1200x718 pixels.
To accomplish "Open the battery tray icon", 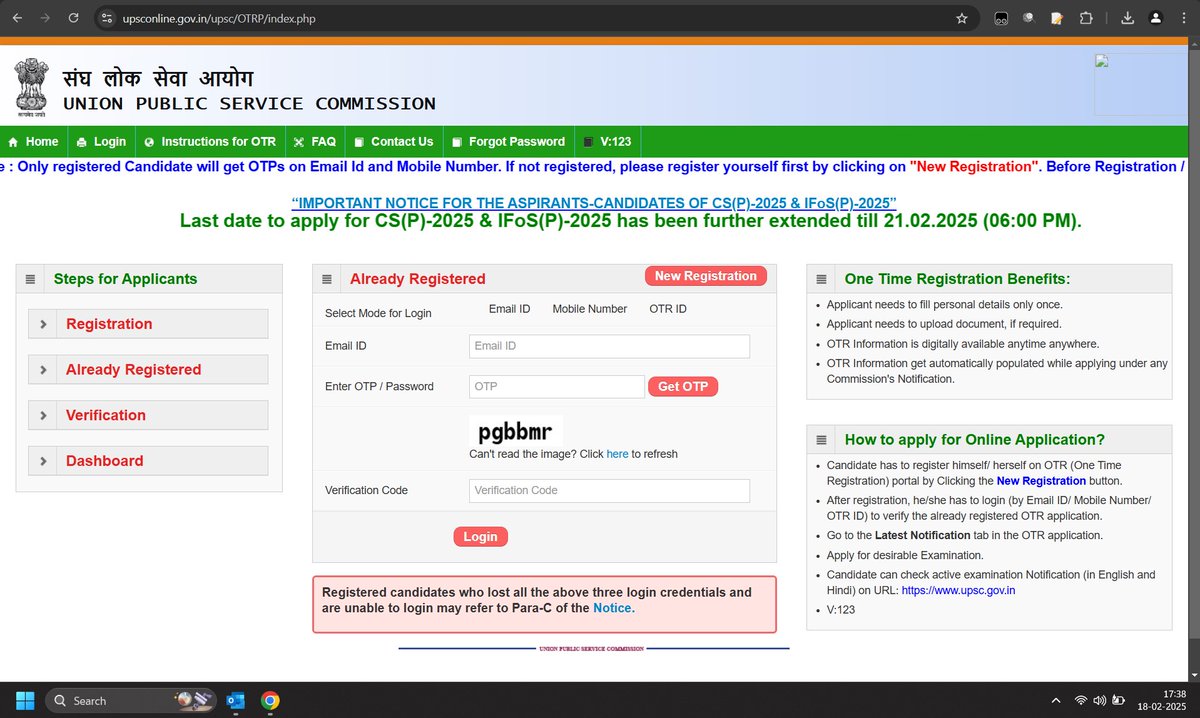I will (1120, 700).
